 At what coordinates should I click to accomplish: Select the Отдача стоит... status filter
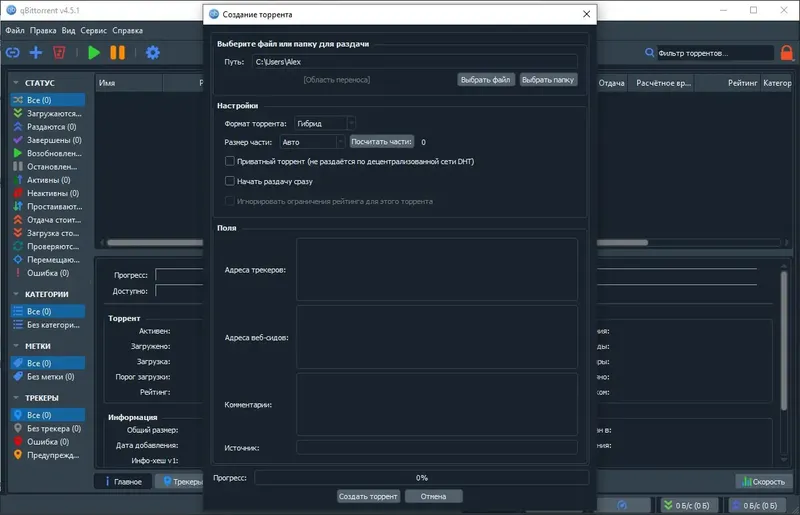pyautogui.click(x=48, y=219)
